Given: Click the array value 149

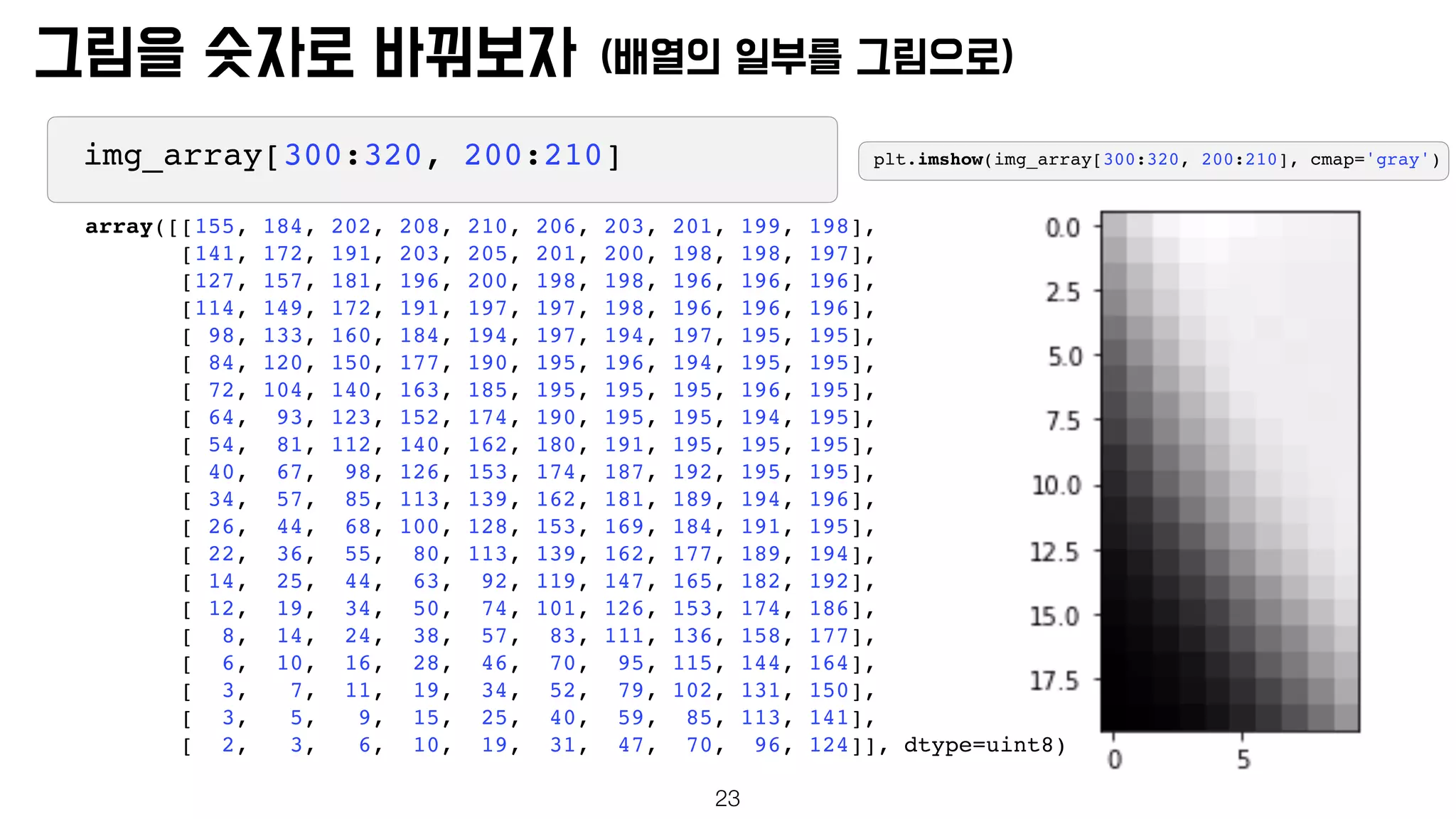Looking at the screenshot, I should pyautogui.click(x=283, y=308).
